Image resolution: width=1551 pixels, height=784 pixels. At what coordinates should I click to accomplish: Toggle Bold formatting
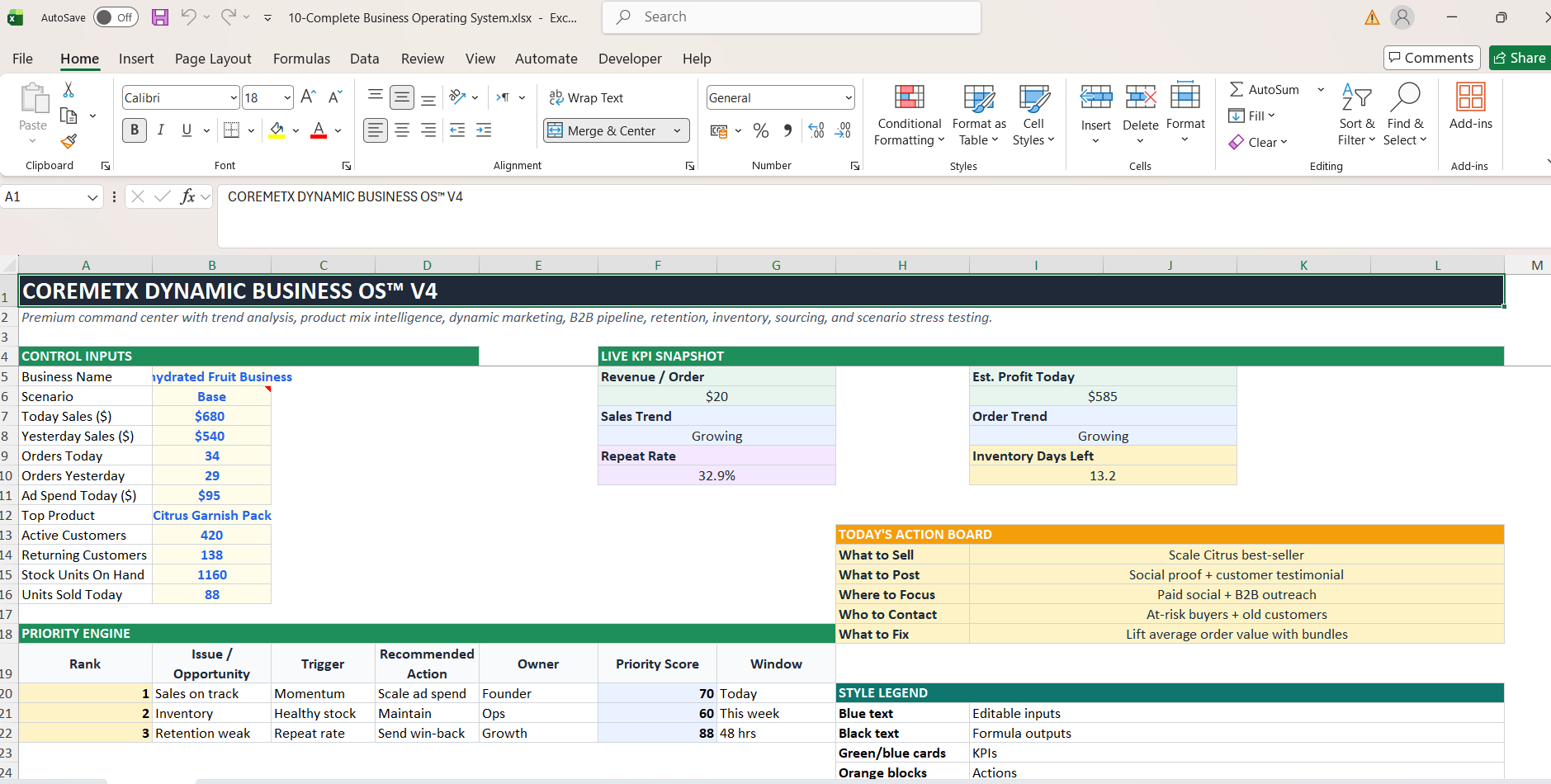click(135, 130)
